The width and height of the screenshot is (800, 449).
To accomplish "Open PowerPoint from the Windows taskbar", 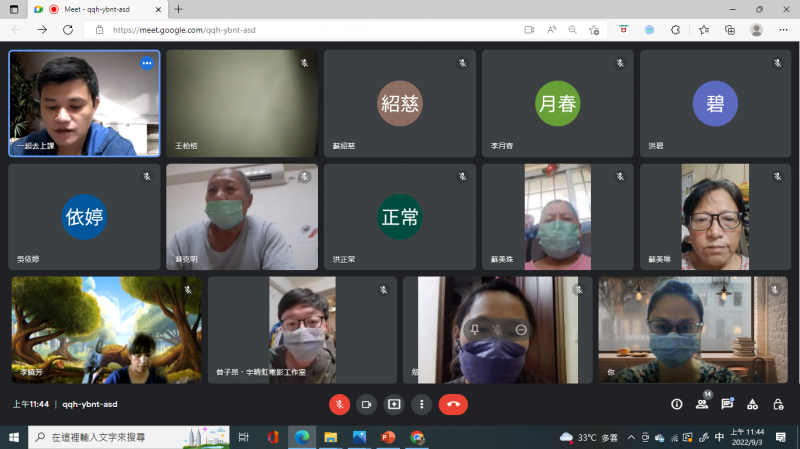I will coord(388,437).
